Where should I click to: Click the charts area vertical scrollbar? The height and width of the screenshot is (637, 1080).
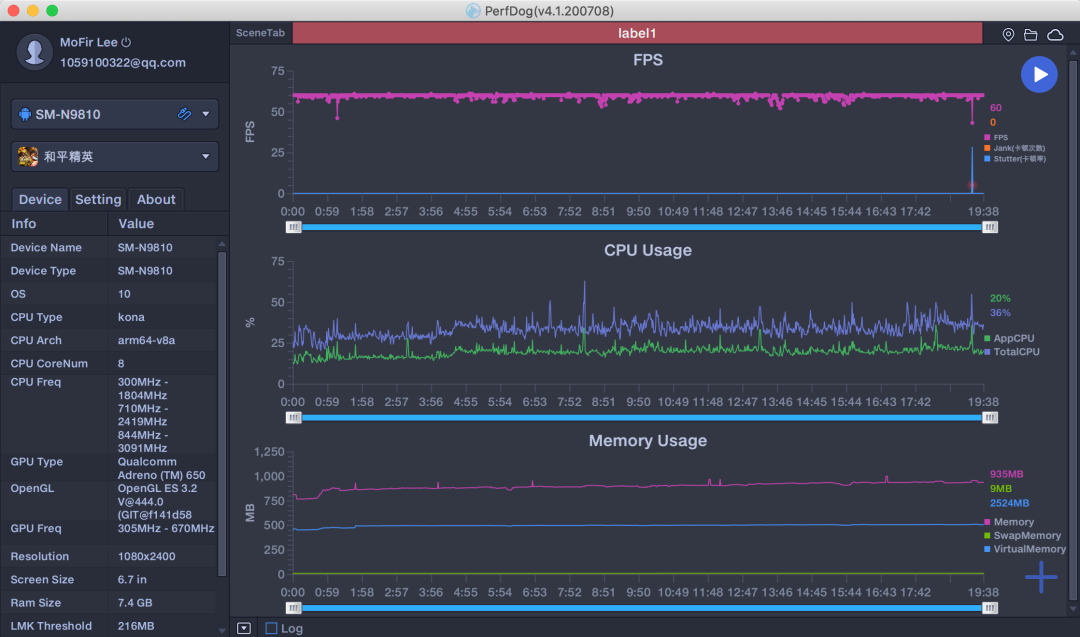click(1073, 331)
